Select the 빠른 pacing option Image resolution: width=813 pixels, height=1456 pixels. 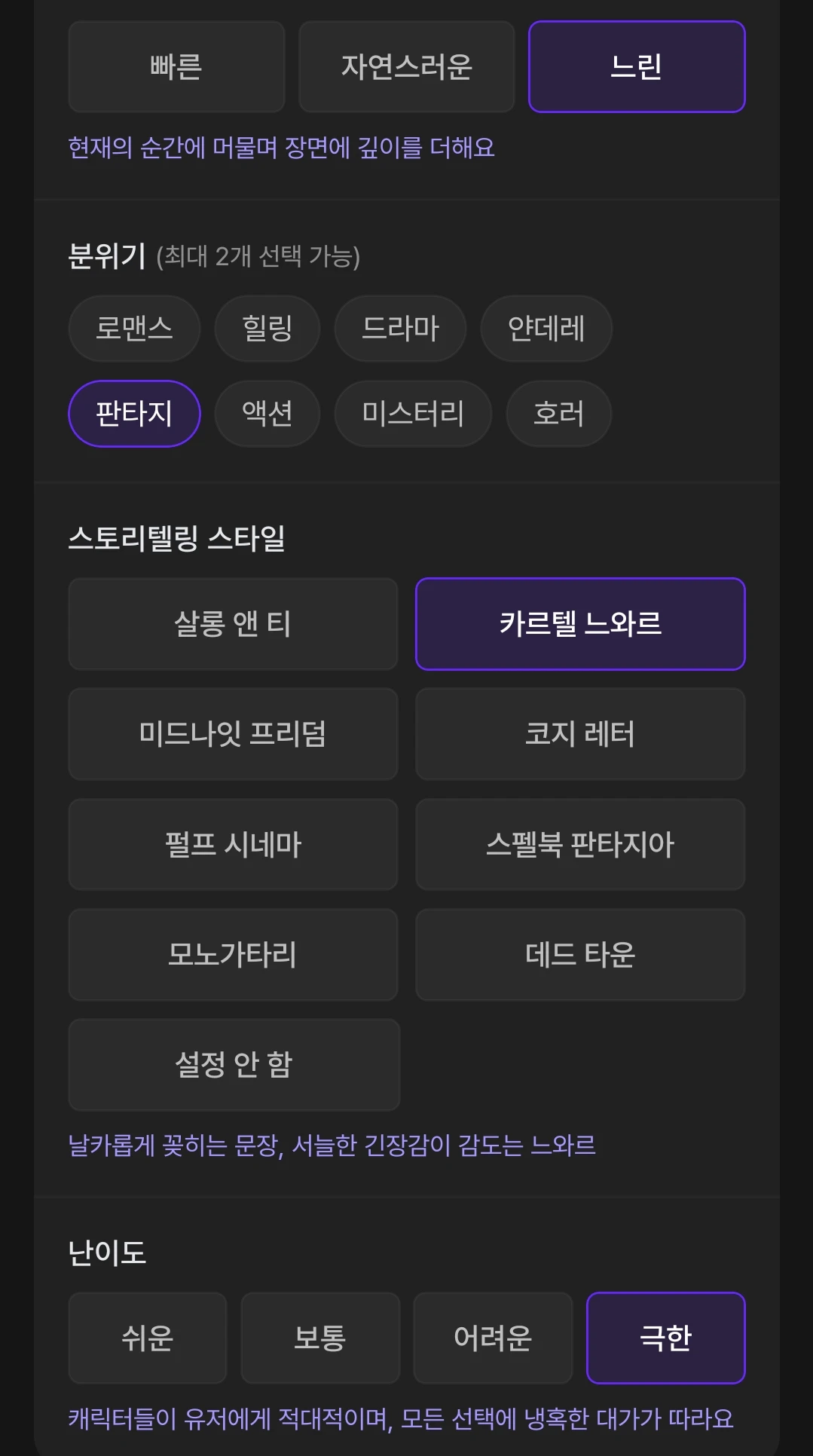176,67
